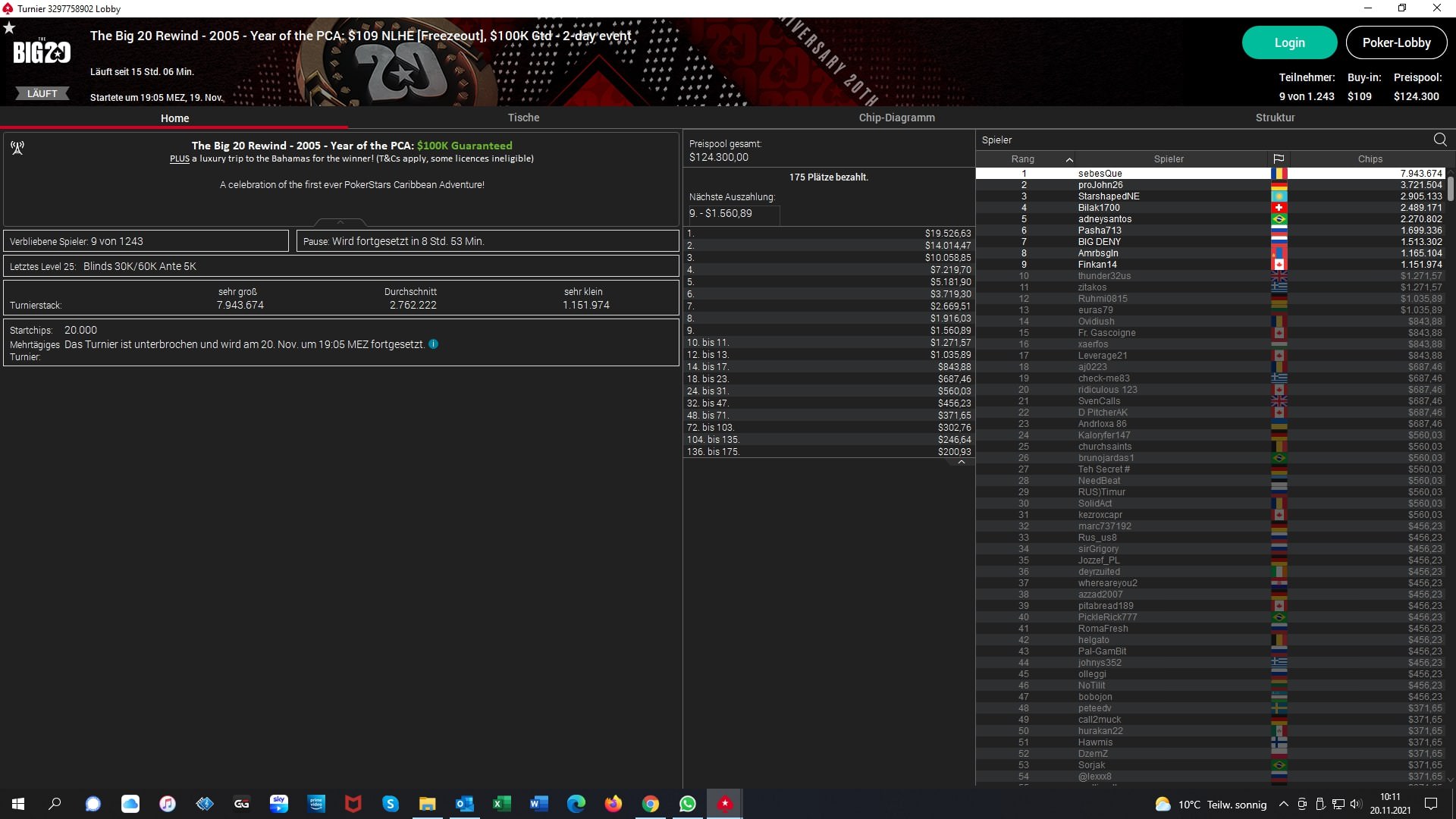Sort players by Rang column

[x=1022, y=159]
